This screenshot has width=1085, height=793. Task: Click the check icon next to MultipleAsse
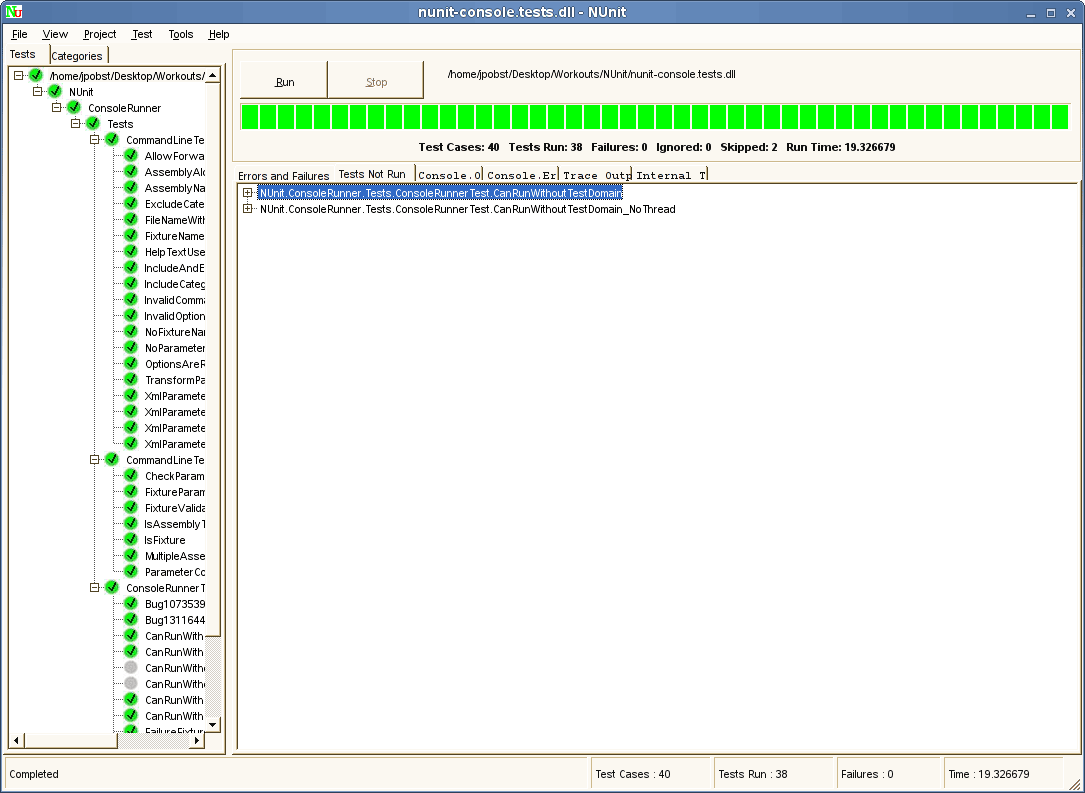click(131, 556)
